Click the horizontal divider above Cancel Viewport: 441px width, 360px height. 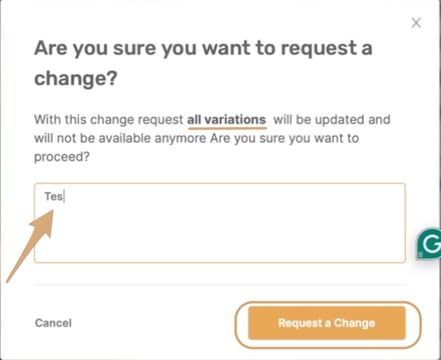[220, 285]
